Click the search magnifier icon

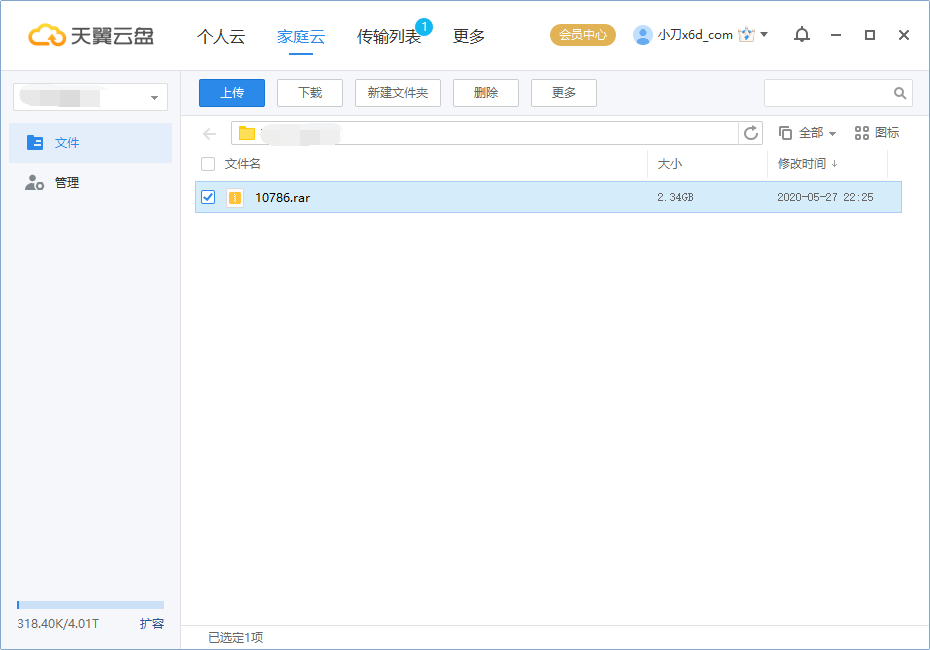[x=899, y=92]
